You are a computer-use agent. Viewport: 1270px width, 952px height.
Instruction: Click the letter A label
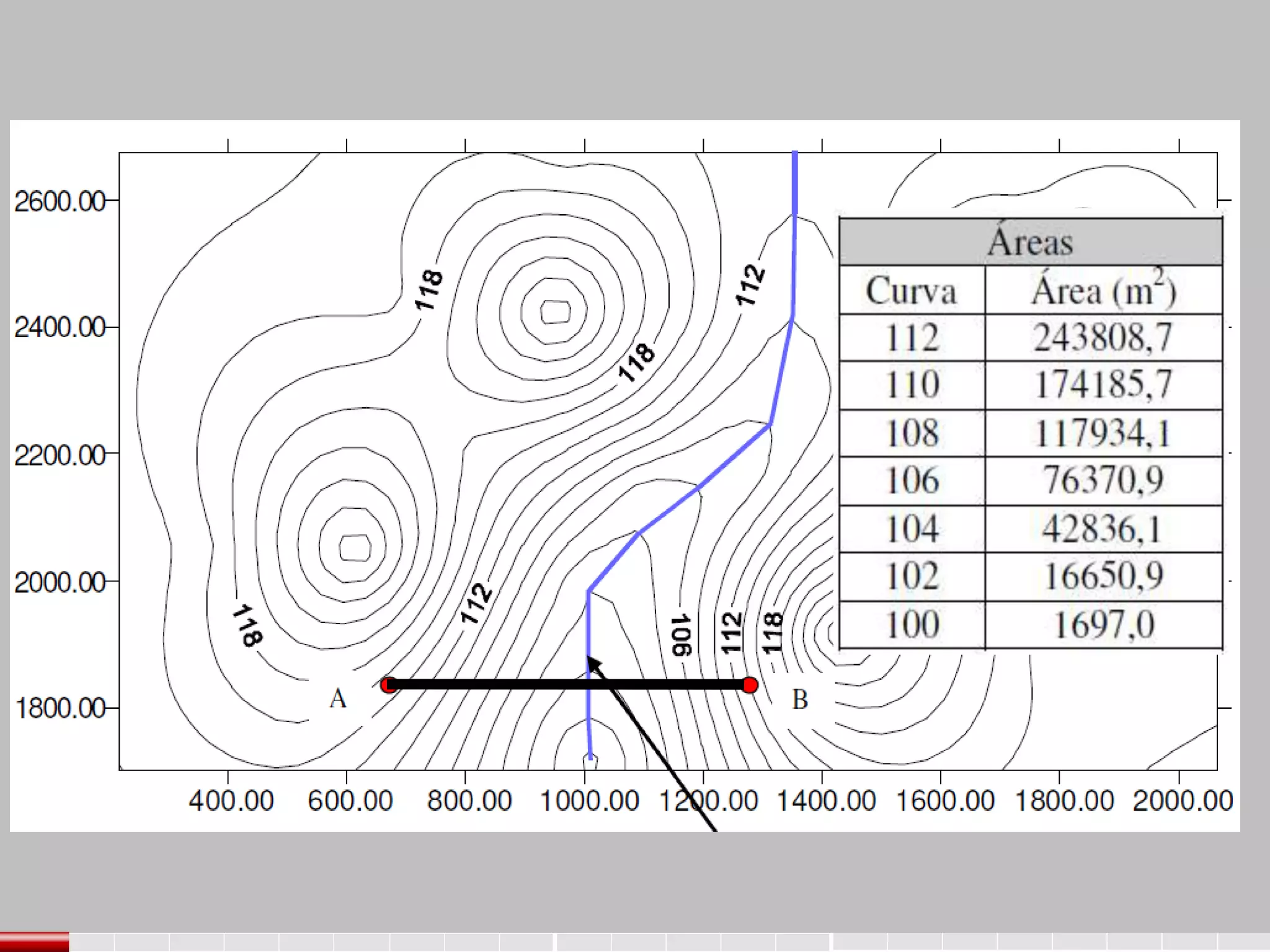338,699
